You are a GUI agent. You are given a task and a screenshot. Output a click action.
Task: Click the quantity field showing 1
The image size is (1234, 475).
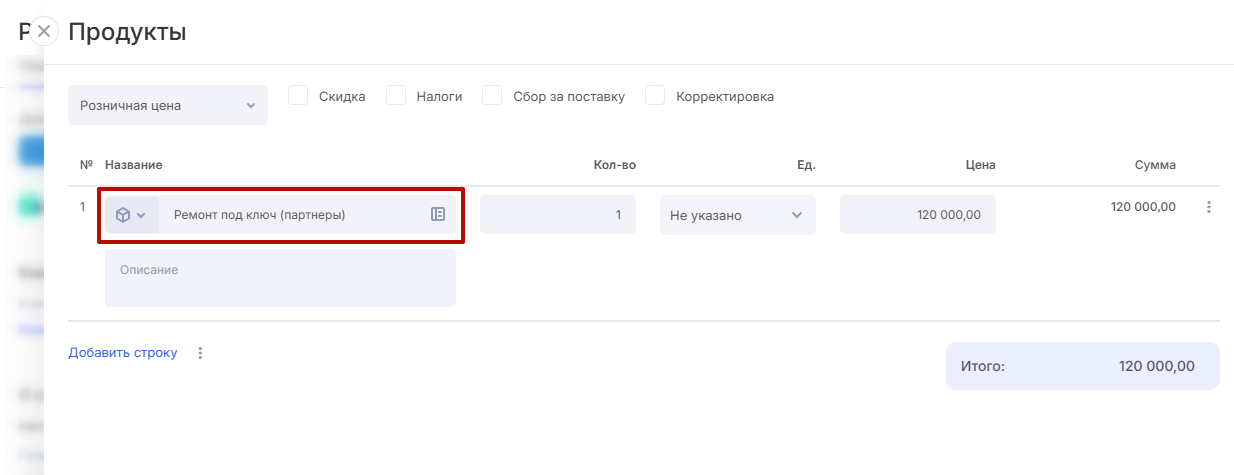click(x=557, y=215)
